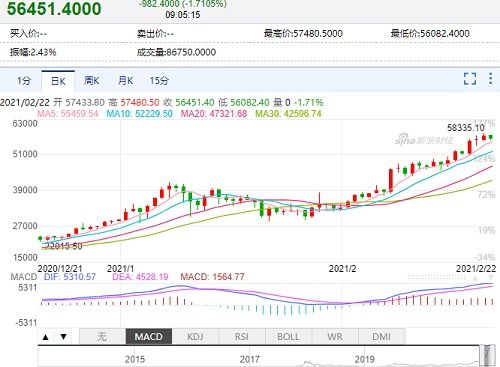Click the up triangle indicator arrow

coord(46,337)
